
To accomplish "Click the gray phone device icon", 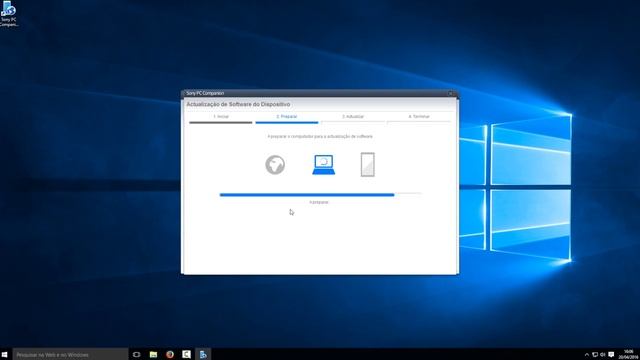I will pos(367,164).
